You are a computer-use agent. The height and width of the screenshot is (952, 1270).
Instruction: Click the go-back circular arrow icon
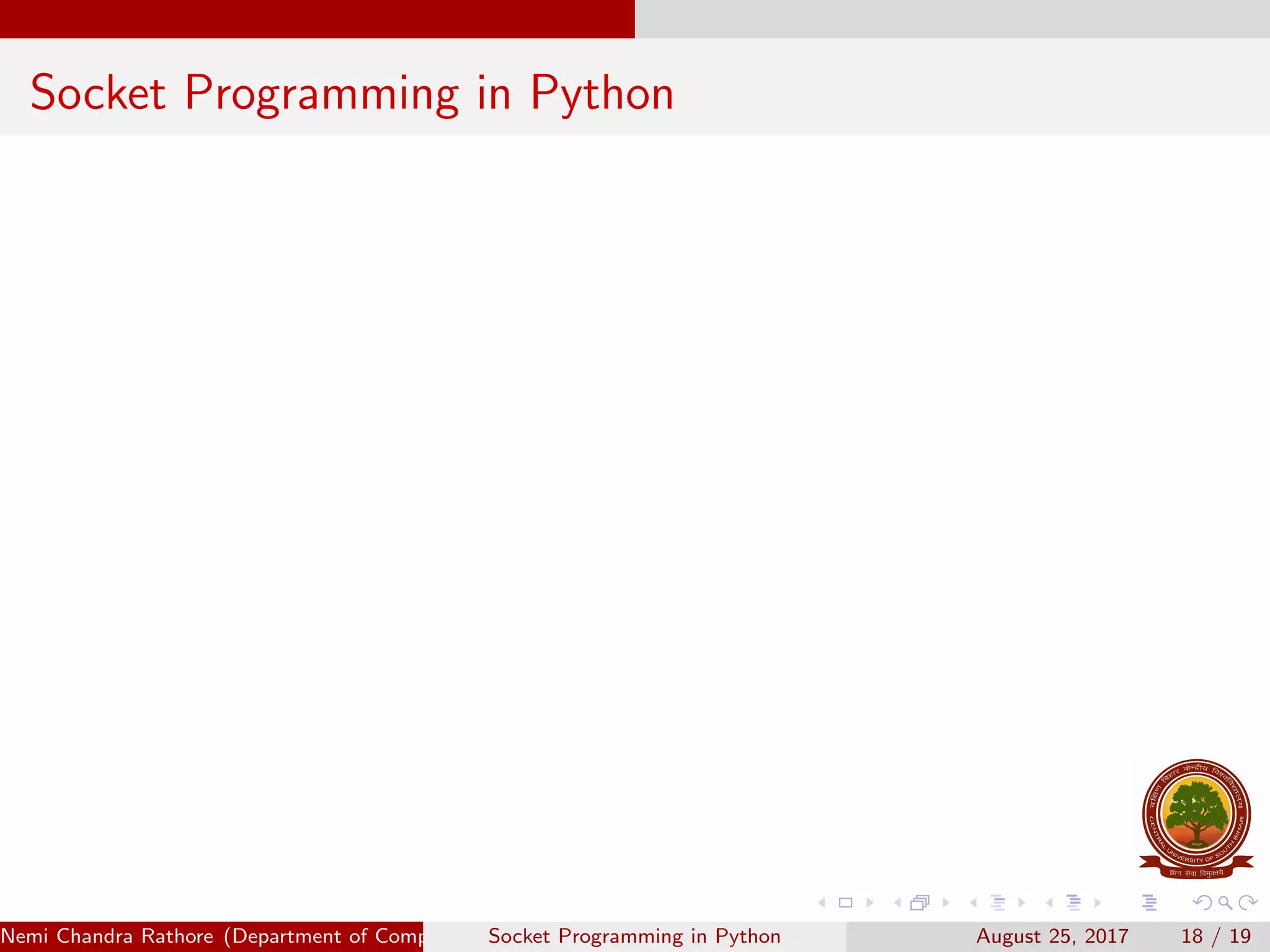(1202, 903)
